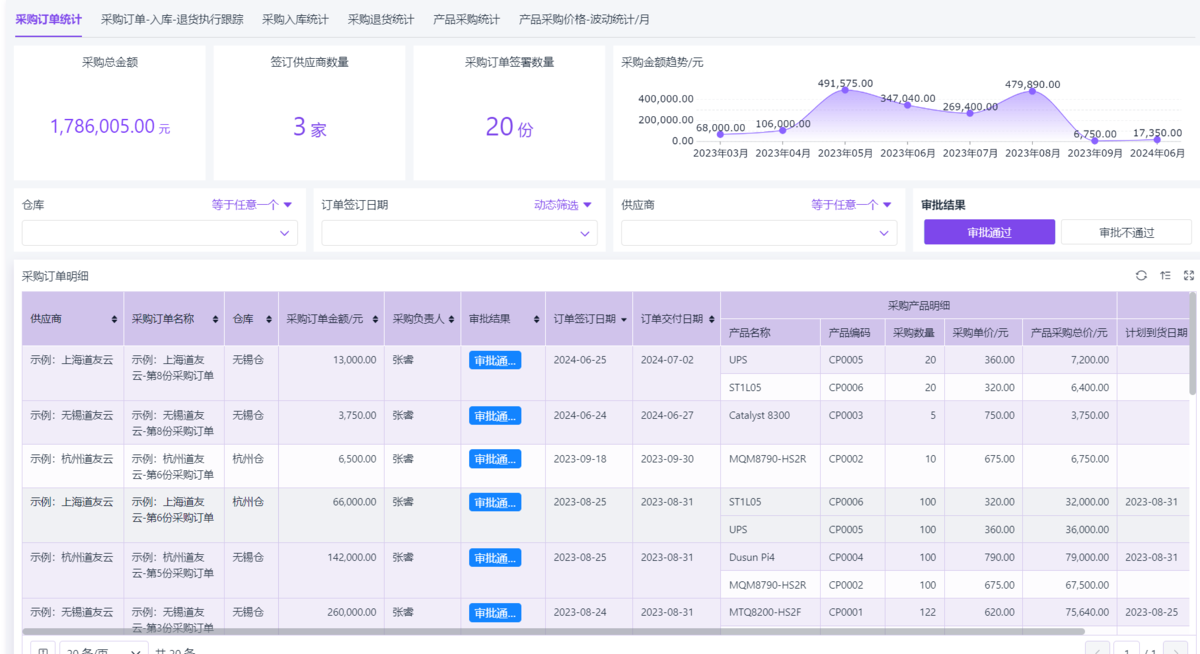Click the 计划到货日期 column header
This screenshot has height=654, width=1200.
tap(1156, 333)
